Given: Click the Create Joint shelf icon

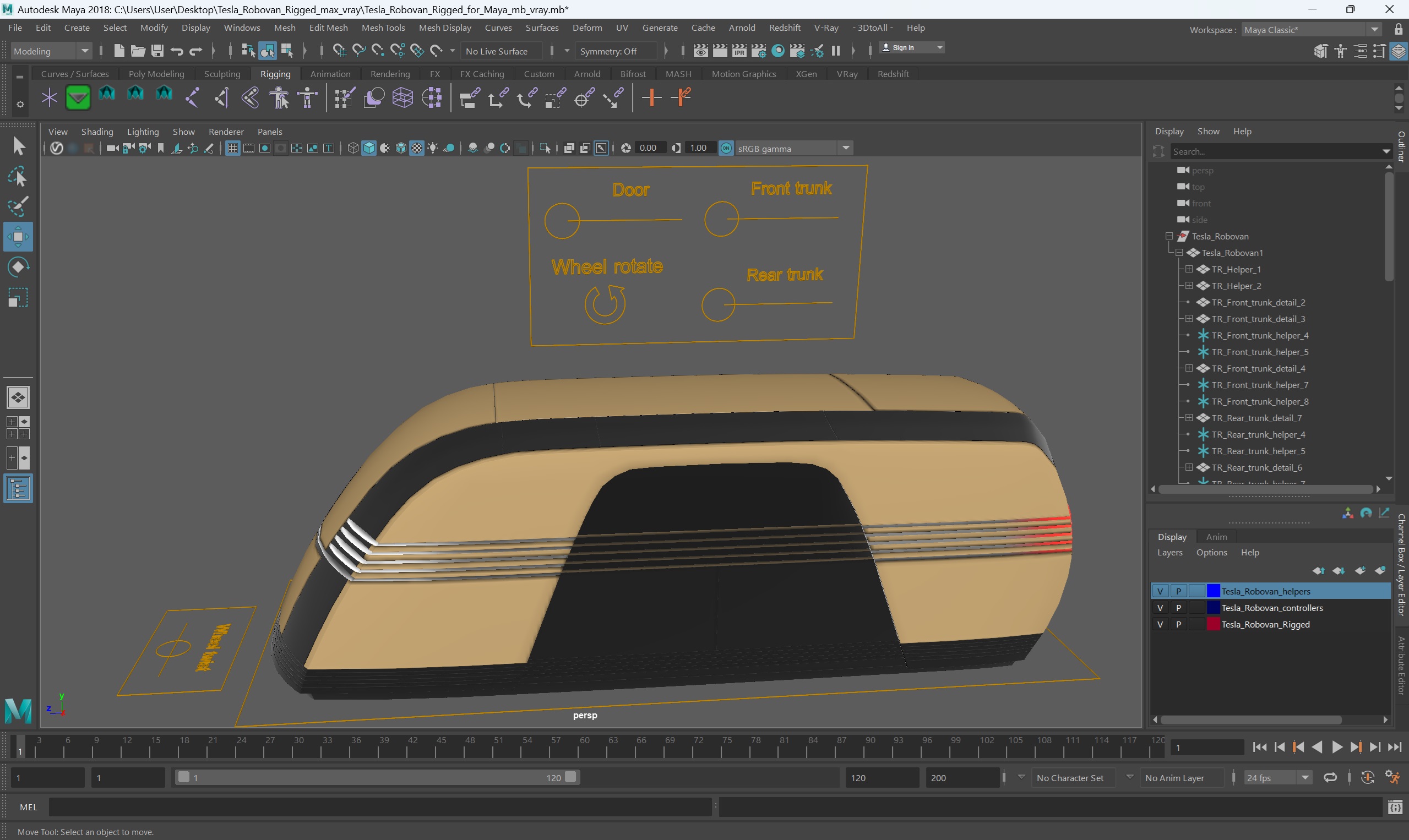Looking at the screenshot, I should (x=192, y=98).
